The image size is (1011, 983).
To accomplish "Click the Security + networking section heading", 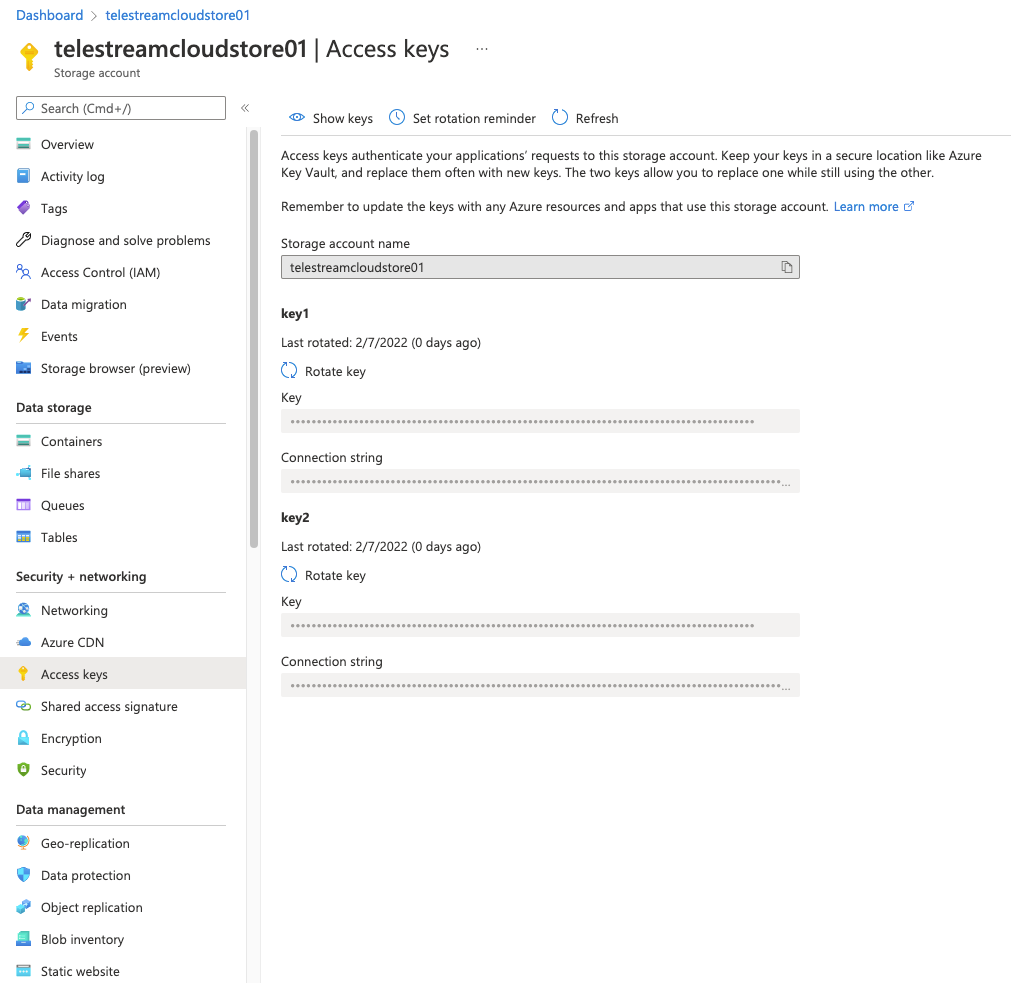I will (81, 576).
